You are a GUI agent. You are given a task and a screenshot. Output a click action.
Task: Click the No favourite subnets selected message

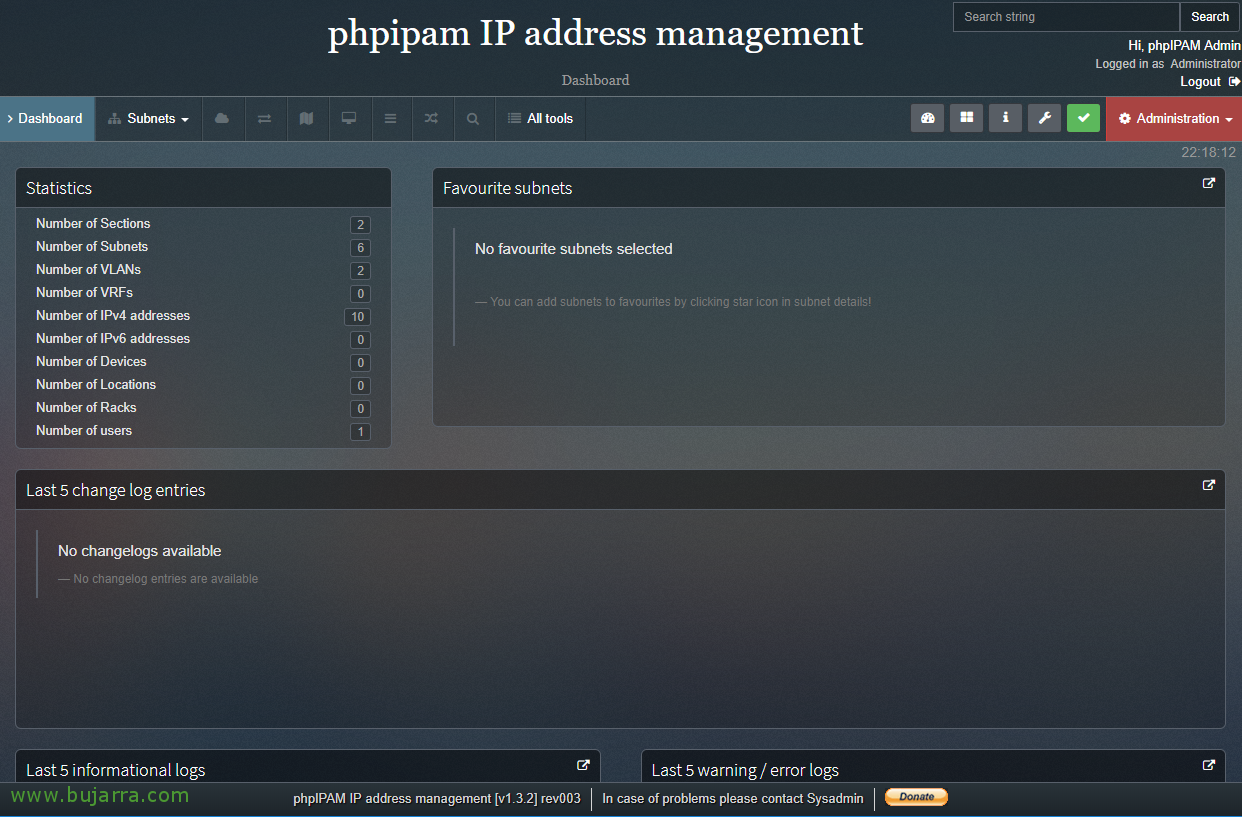click(573, 249)
